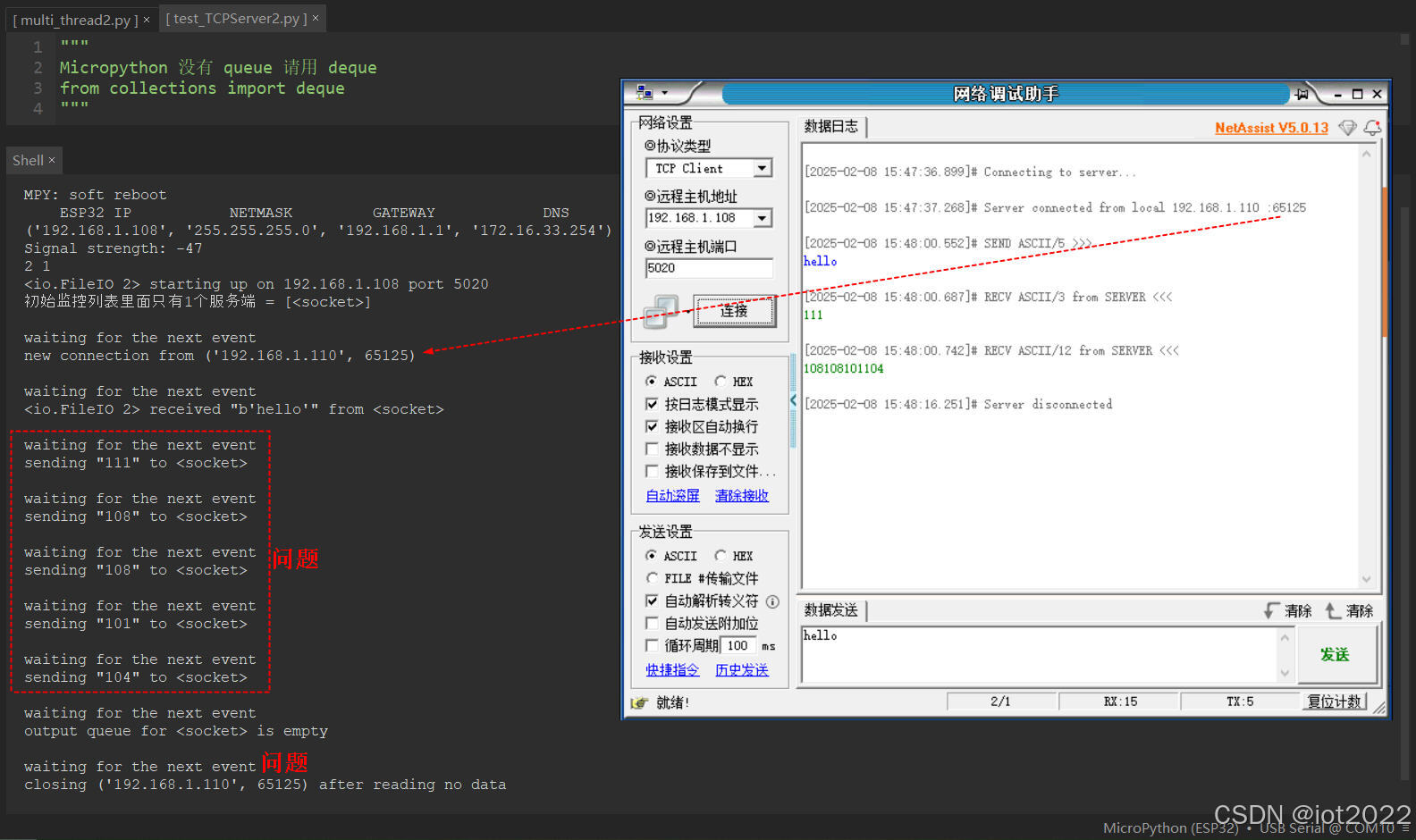This screenshot has width=1416, height=840.
Task: Click the 历史发送 link
Action: 741,670
